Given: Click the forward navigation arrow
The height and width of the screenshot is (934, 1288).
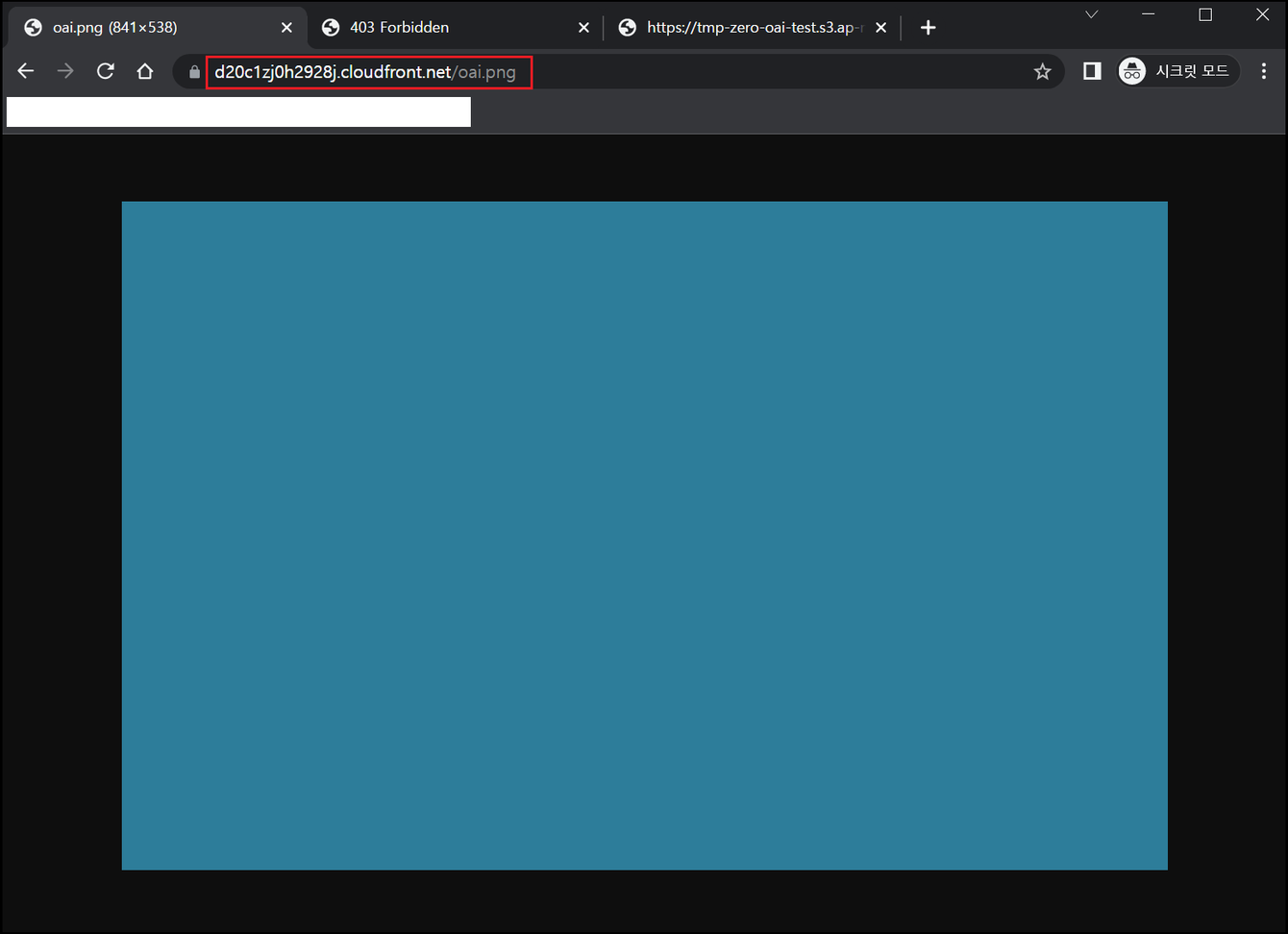Looking at the screenshot, I should (65, 71).
